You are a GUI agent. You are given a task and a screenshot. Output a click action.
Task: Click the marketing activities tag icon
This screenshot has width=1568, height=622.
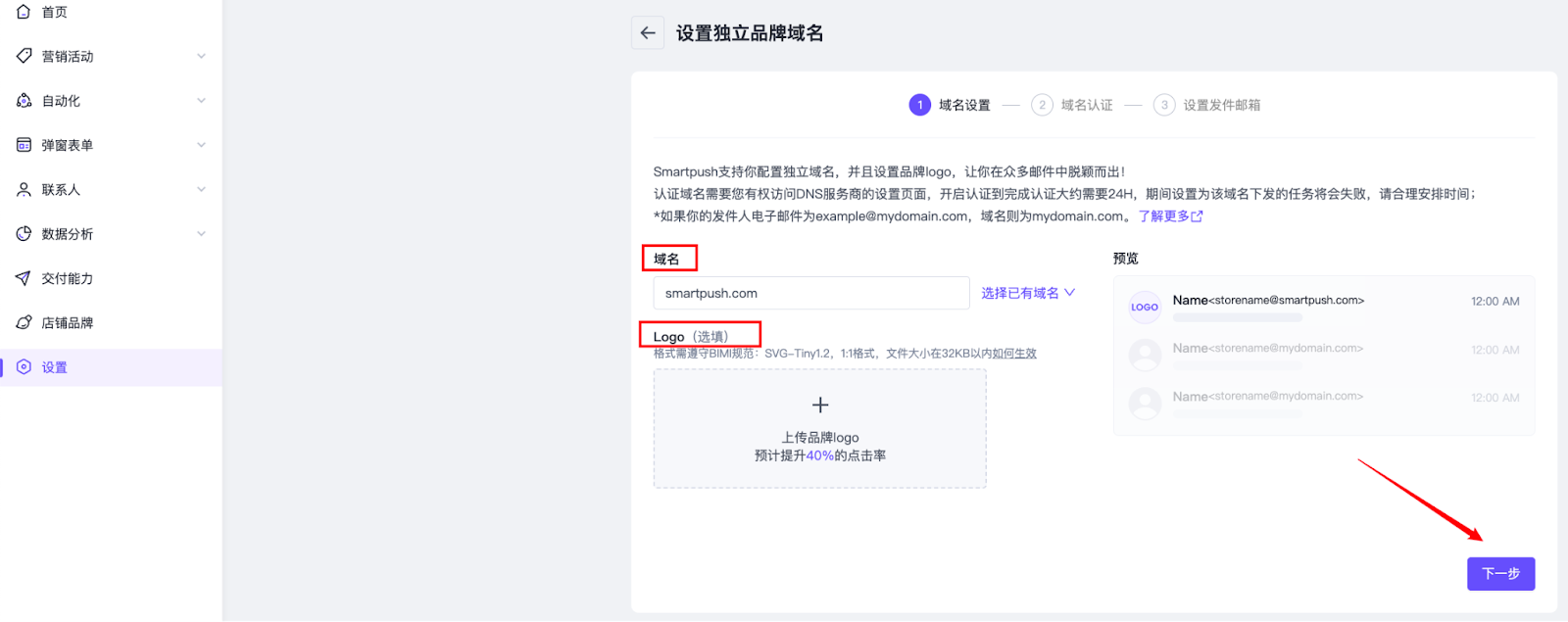pyautogui.click(x=24, y=56)
